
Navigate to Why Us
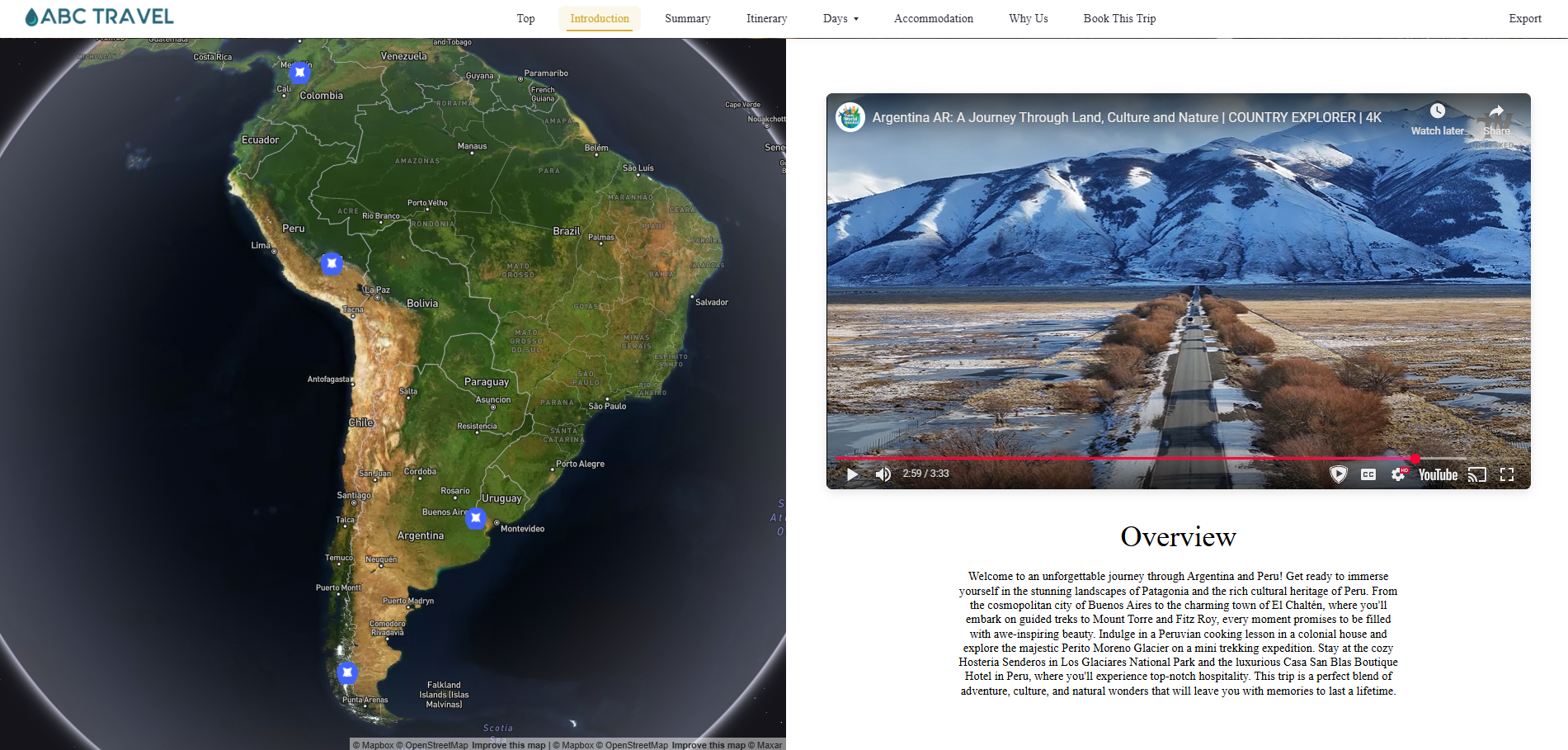[1029, 18]
